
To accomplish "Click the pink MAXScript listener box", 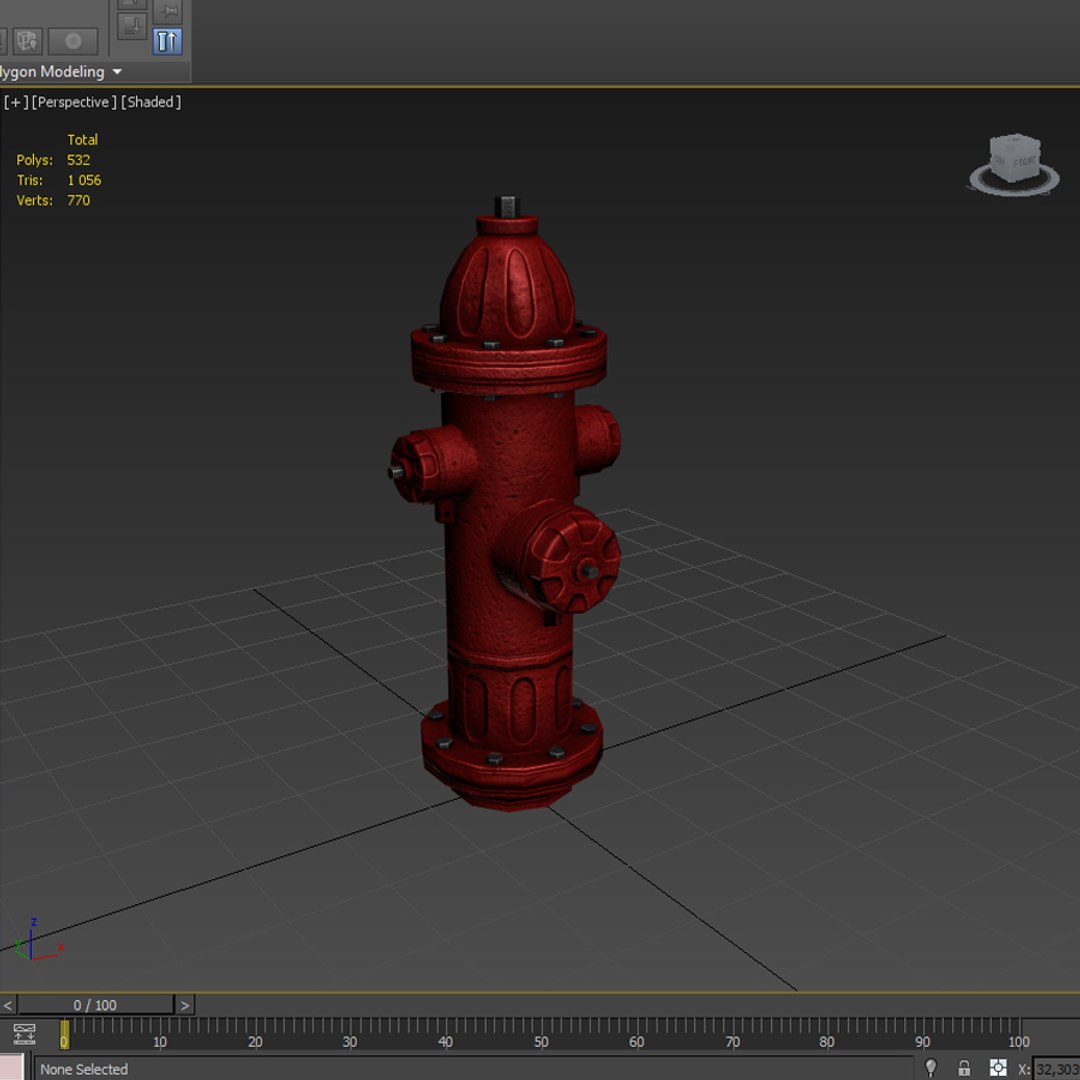I will click(x=12, y=1066).
